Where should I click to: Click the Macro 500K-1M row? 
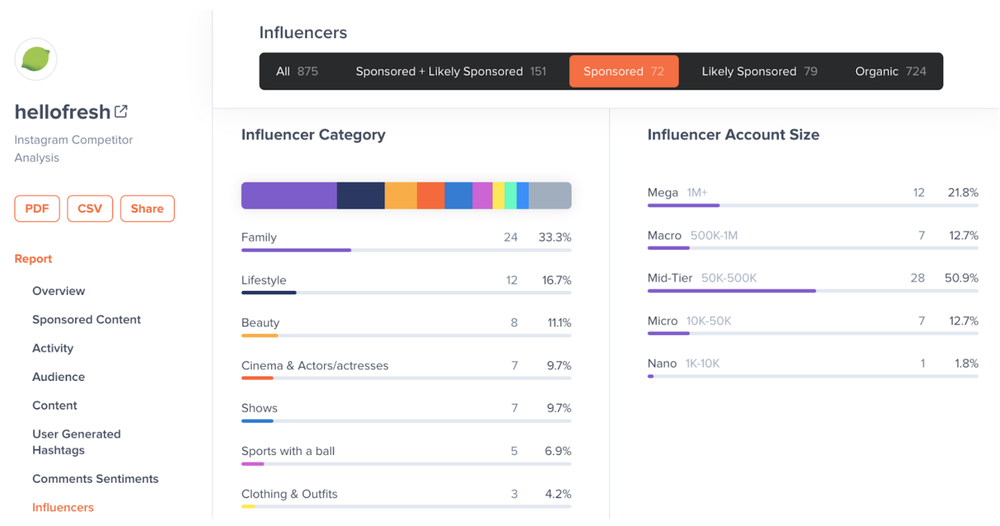coord(812,239)
